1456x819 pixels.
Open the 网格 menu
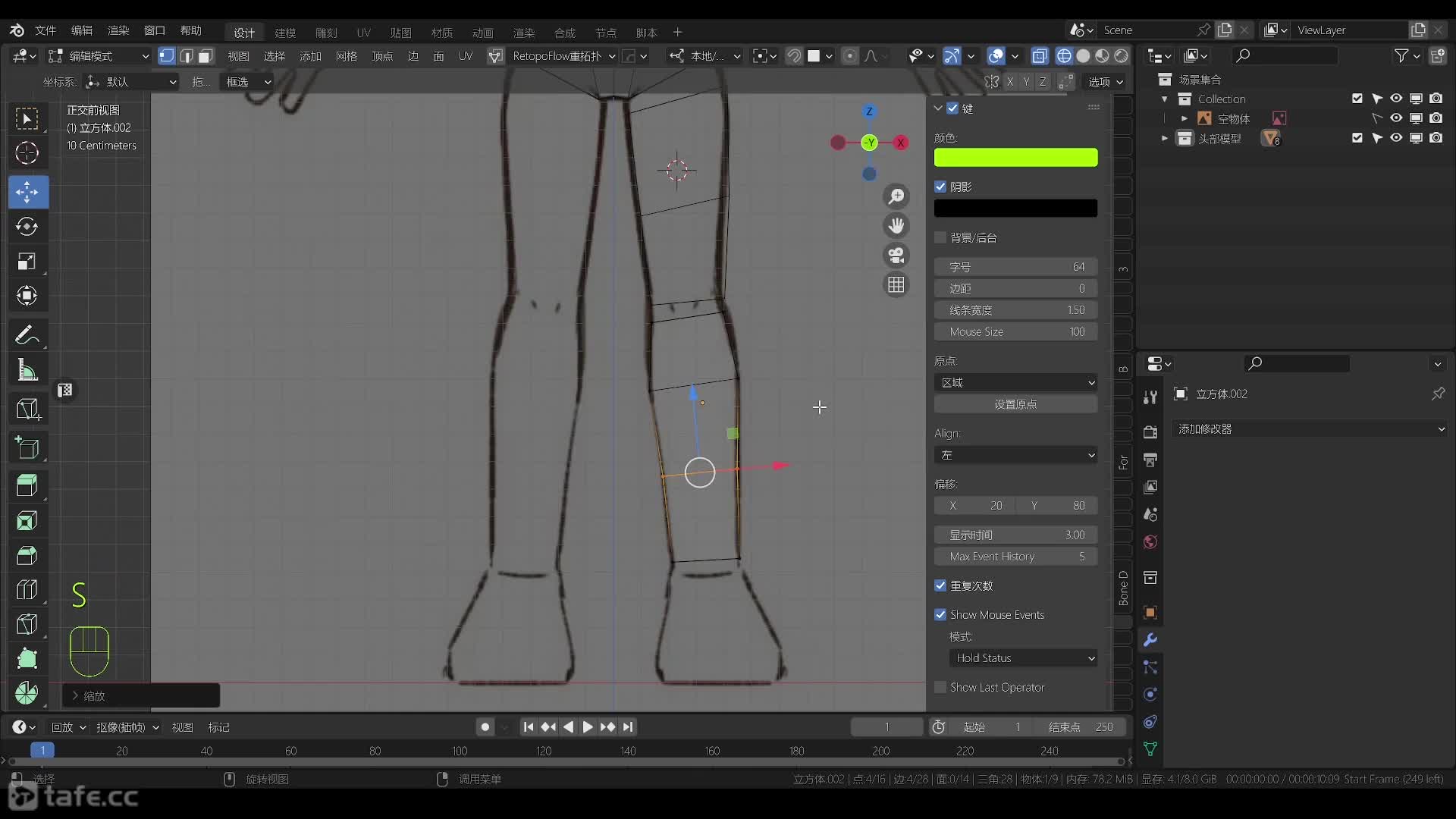pyautogui.click(x=347, y=56)
